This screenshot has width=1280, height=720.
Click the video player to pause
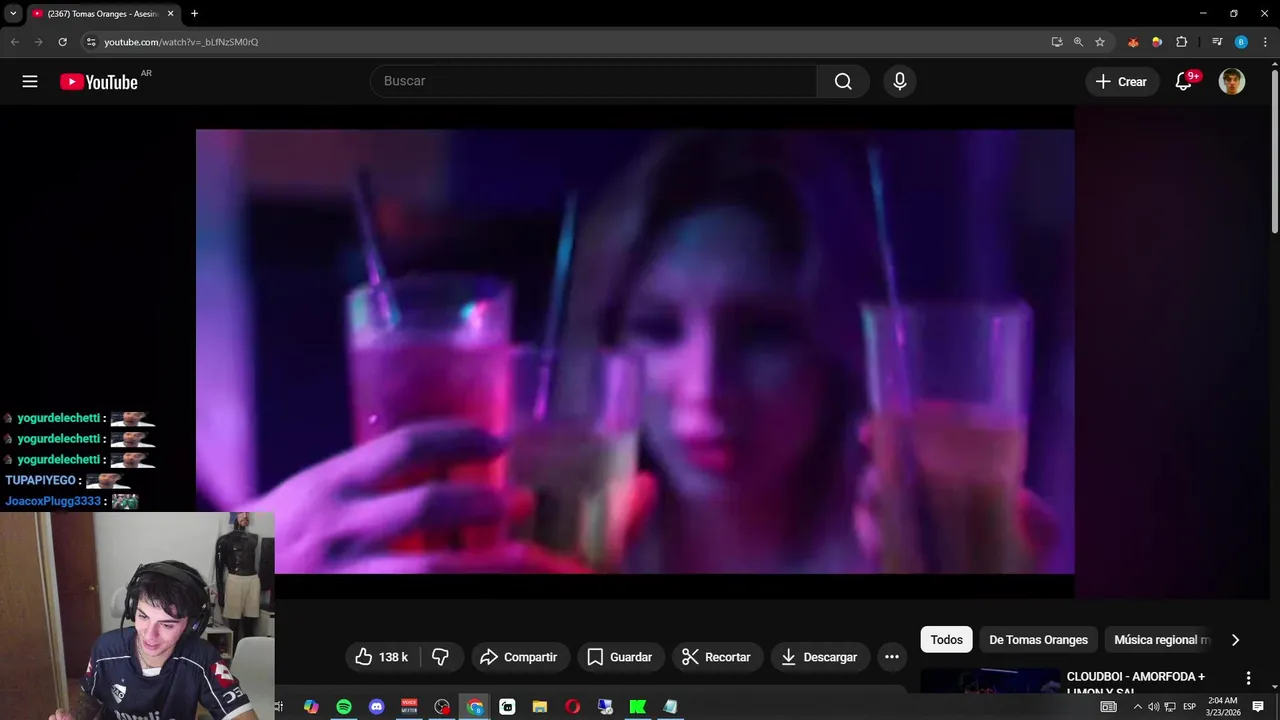(635, 351)
